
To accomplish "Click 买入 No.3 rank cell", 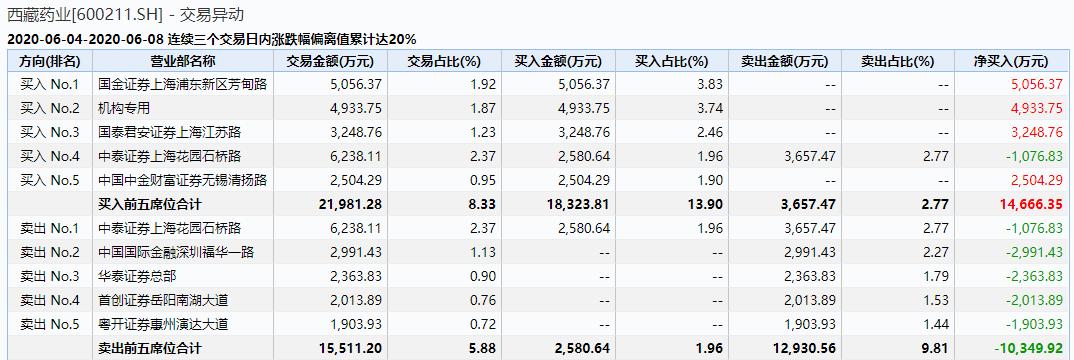I will pos(49,133).
